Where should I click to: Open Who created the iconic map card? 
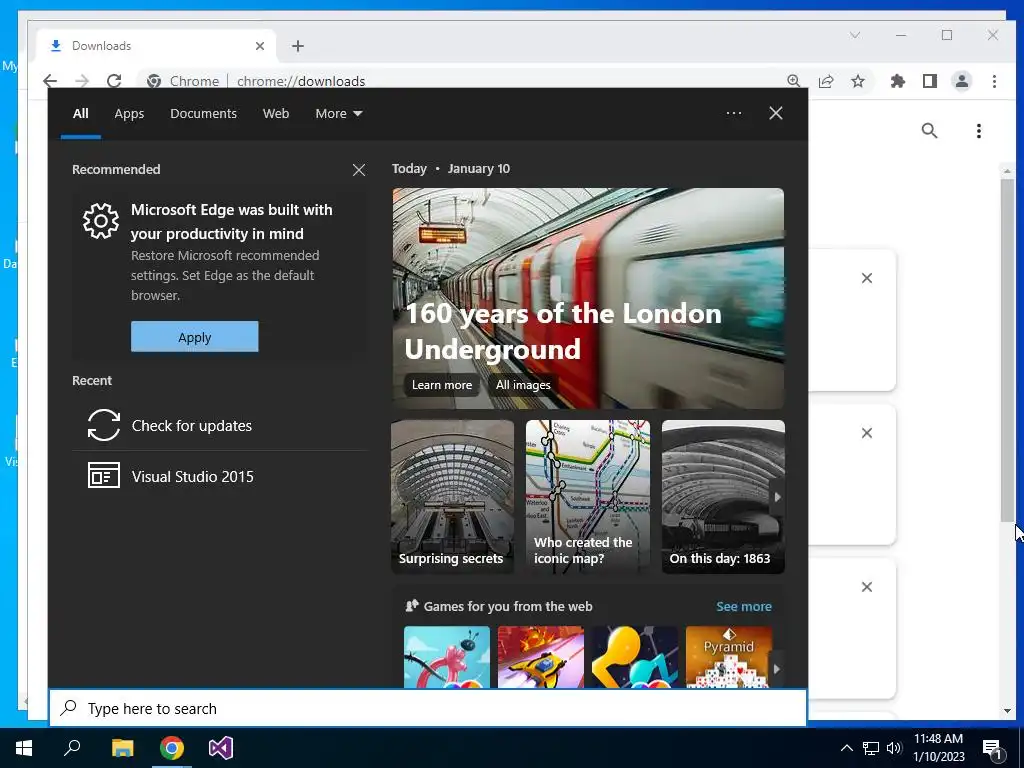point(588,497)
